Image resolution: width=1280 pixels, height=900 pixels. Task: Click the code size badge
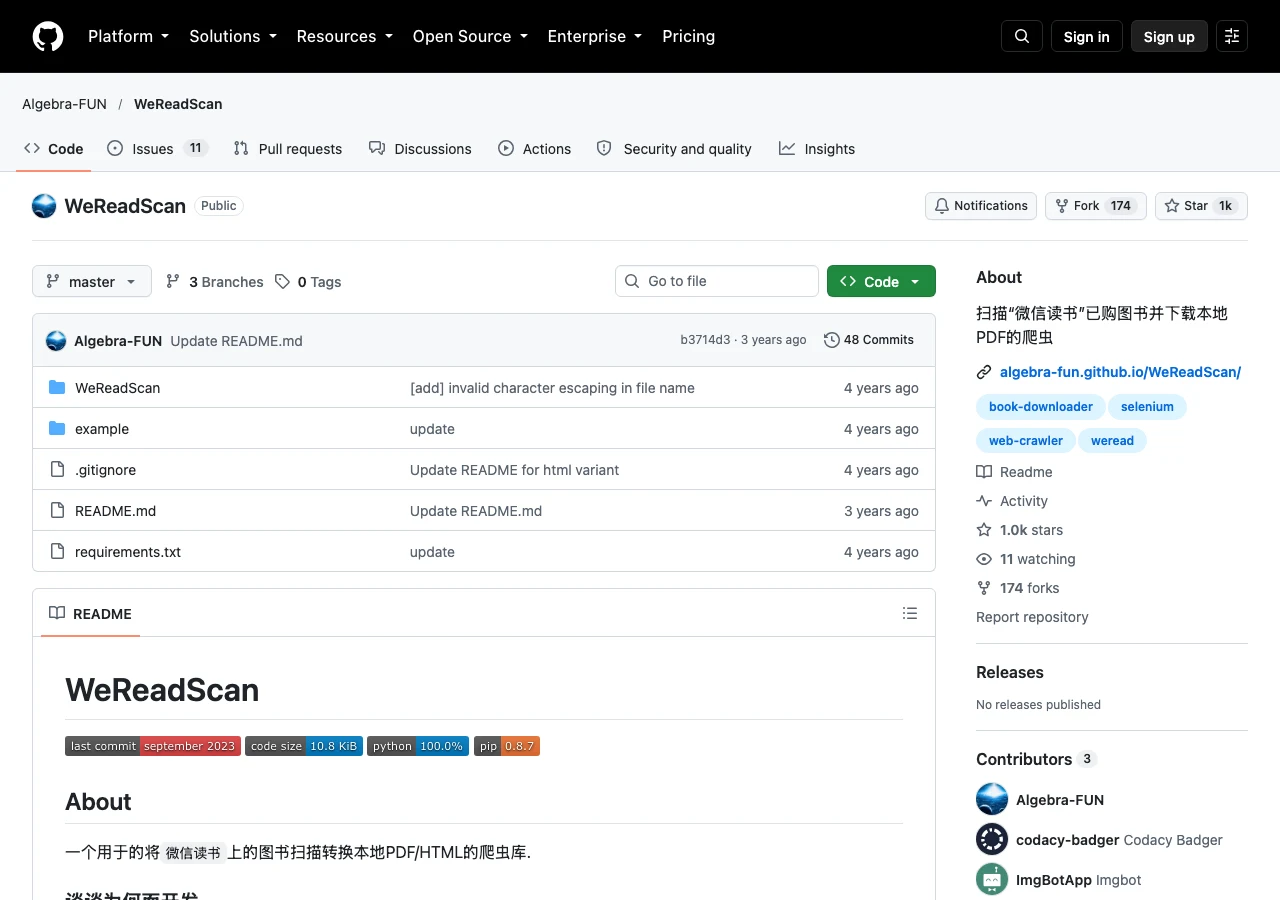coord(304,746)
